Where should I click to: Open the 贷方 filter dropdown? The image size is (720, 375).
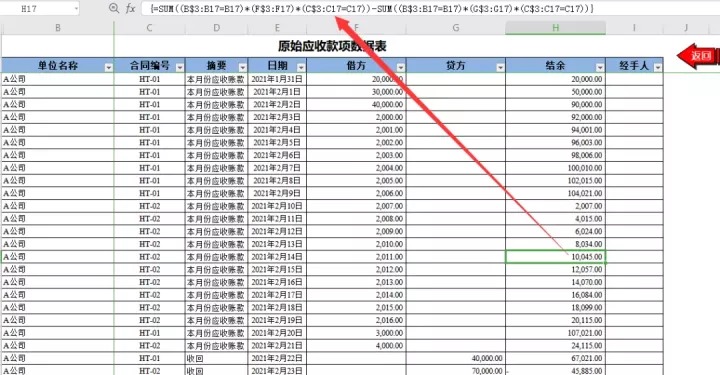[500, 67]
